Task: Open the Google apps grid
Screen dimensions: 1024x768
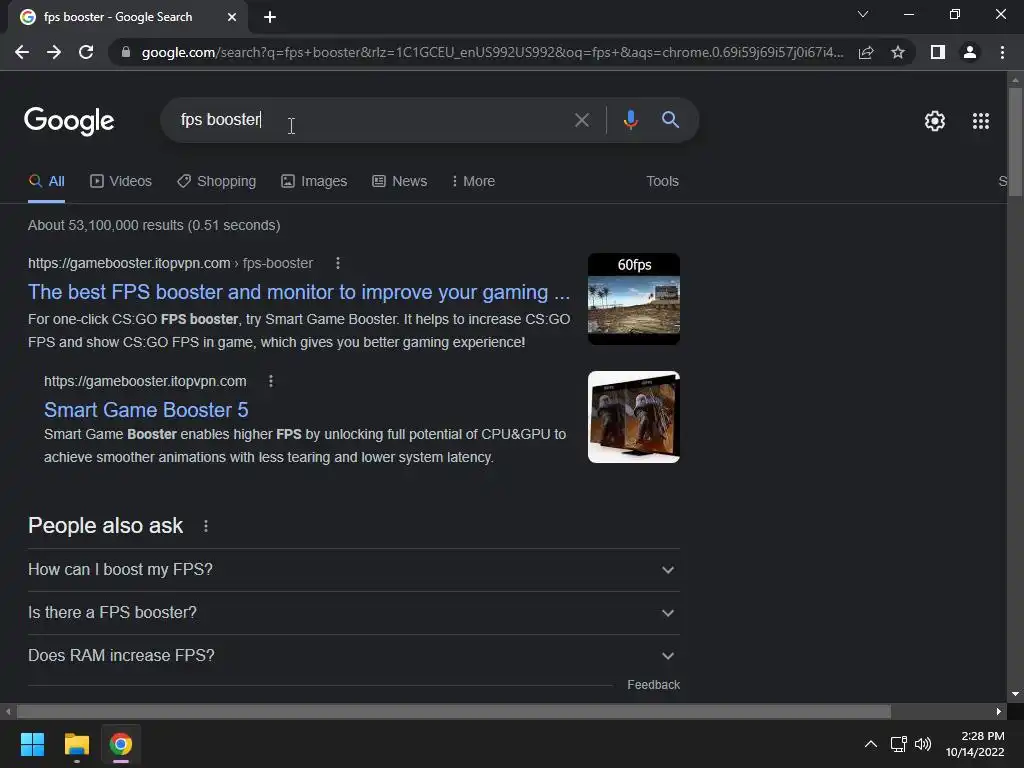Action: pos(980,121)
